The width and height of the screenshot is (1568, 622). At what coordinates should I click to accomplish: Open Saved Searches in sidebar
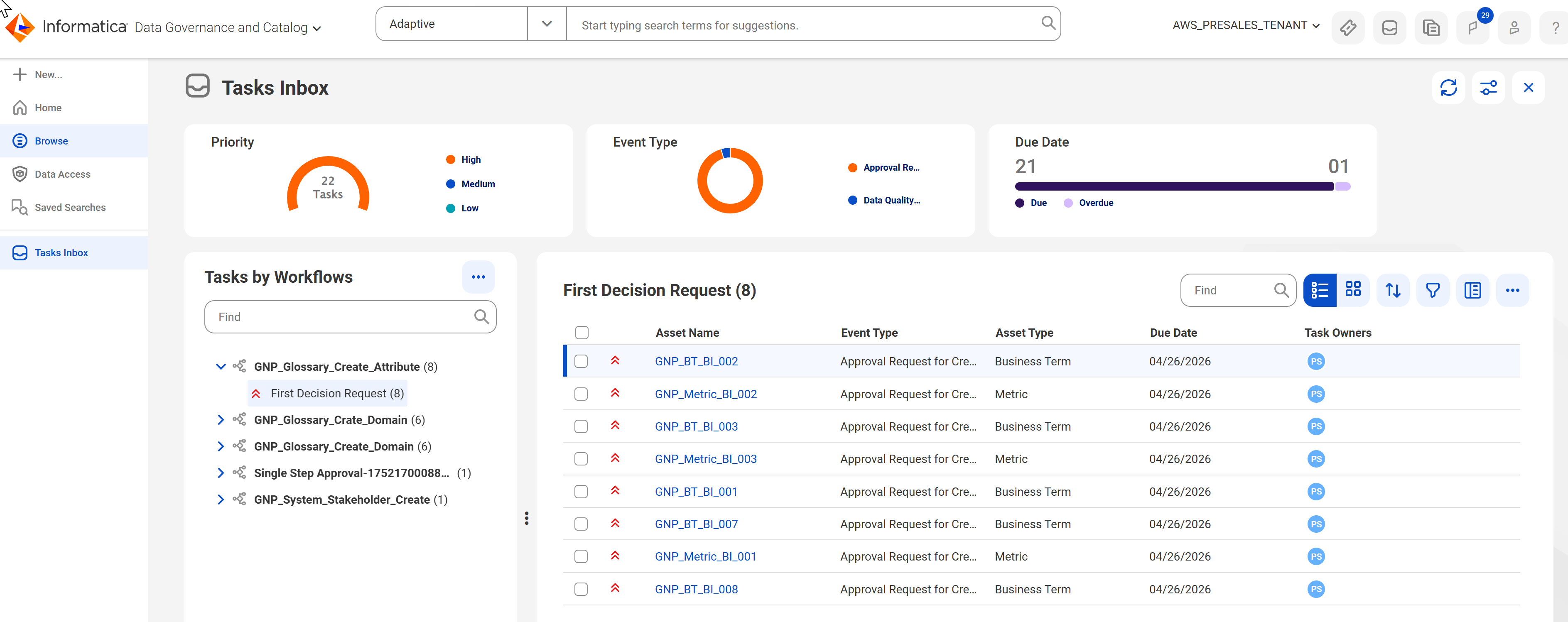tap(74, 207)
